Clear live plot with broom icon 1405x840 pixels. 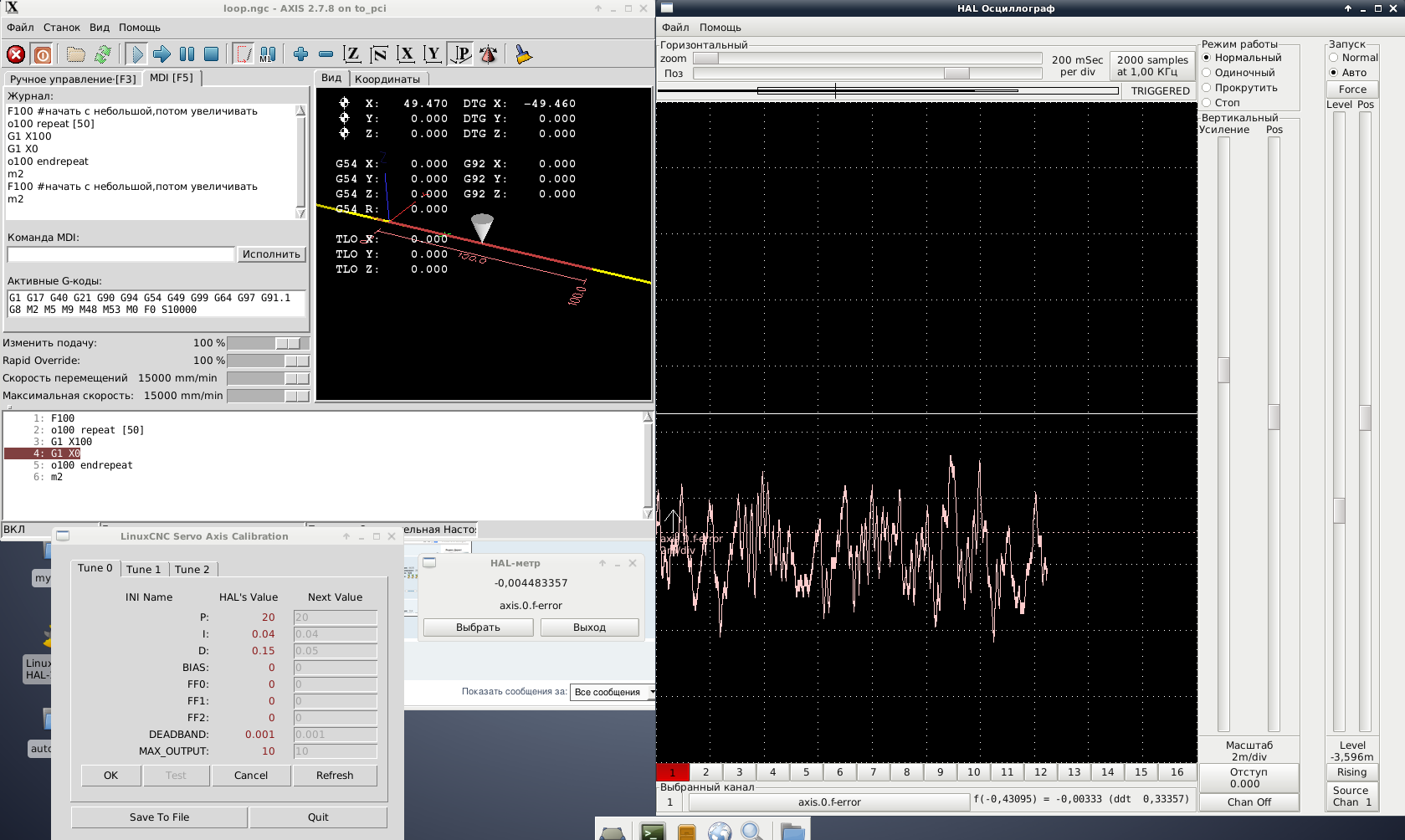pyautogui.click(x=523, y=54)
